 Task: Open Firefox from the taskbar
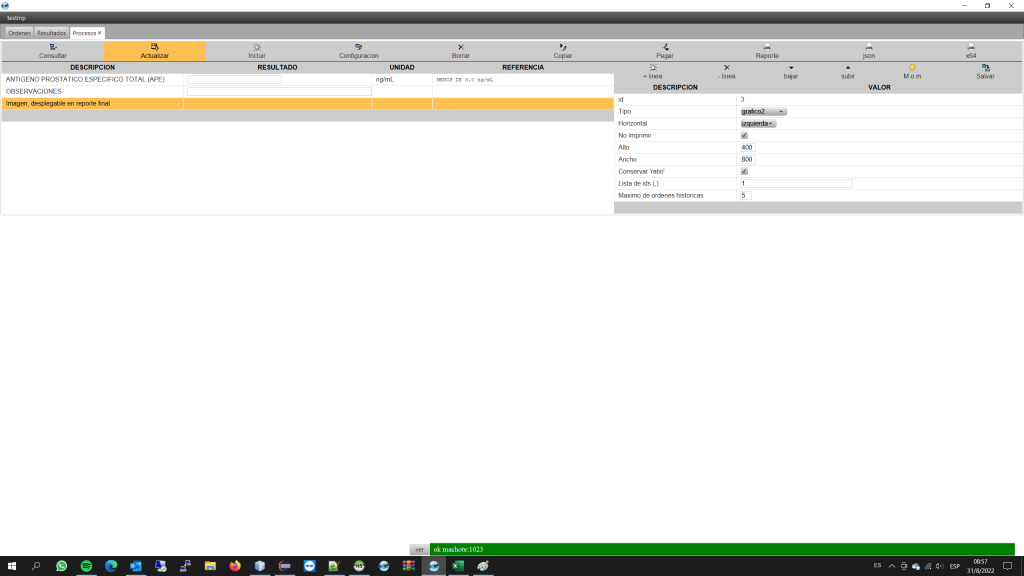pyautogui.click(x=235, y=566)
